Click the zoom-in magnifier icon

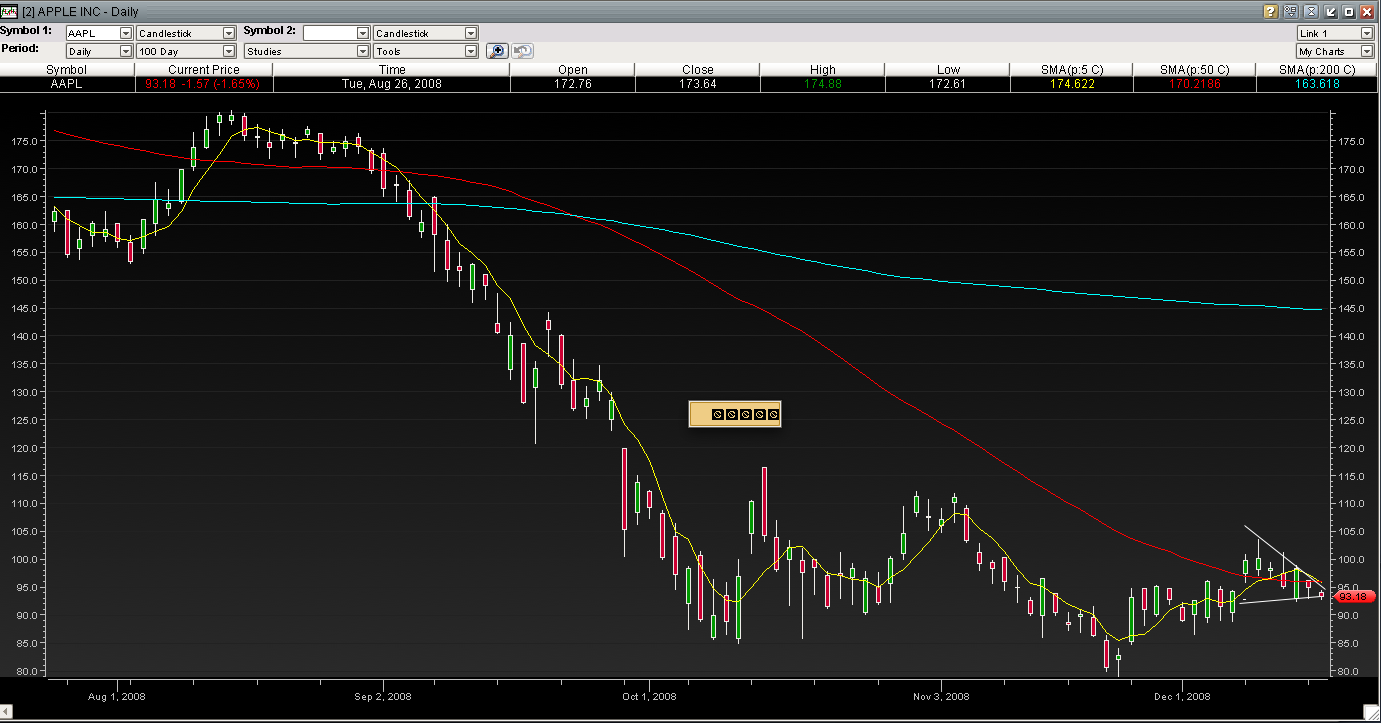click(497, 51)
